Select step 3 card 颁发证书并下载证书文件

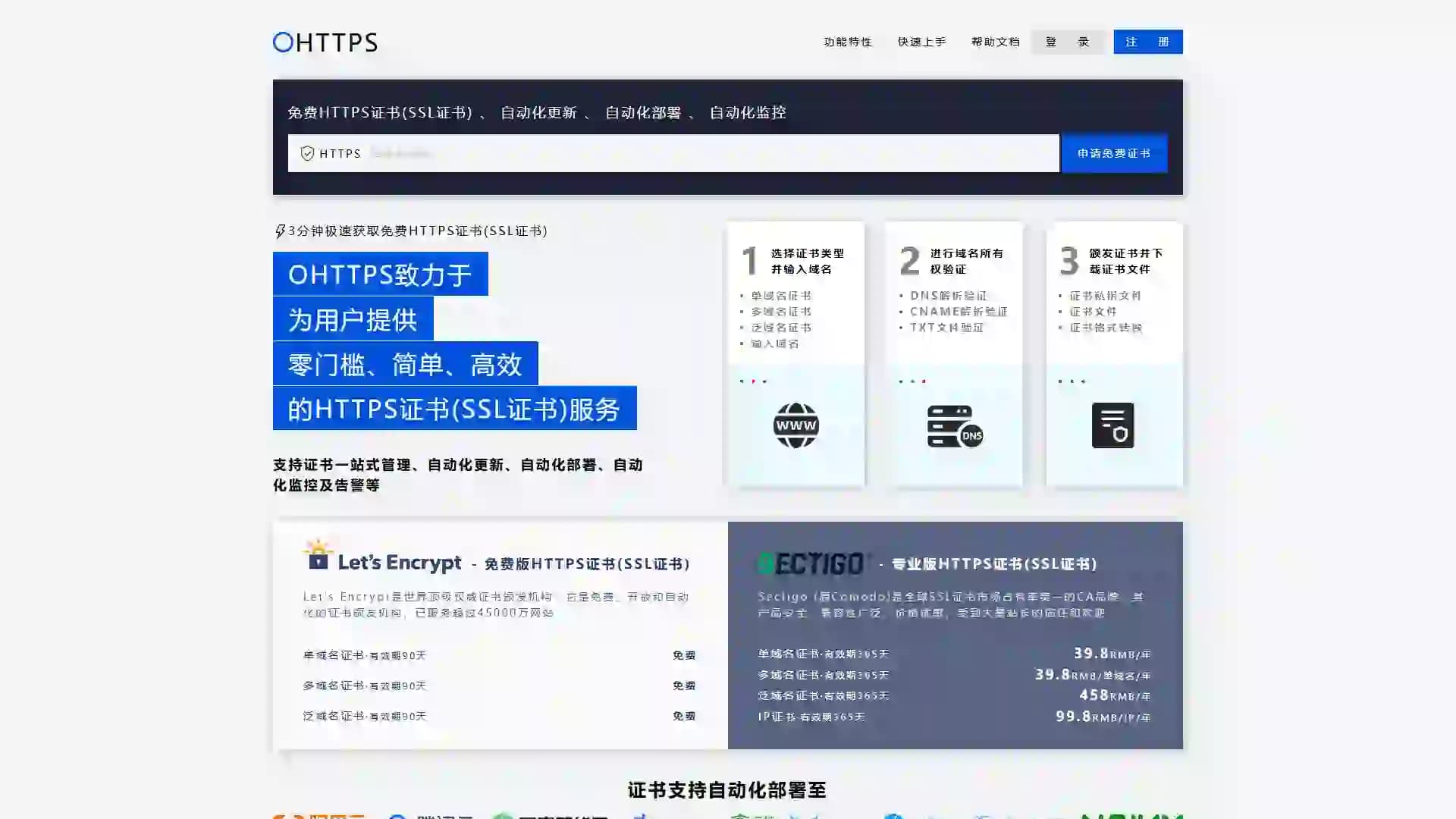[1114, 353]
